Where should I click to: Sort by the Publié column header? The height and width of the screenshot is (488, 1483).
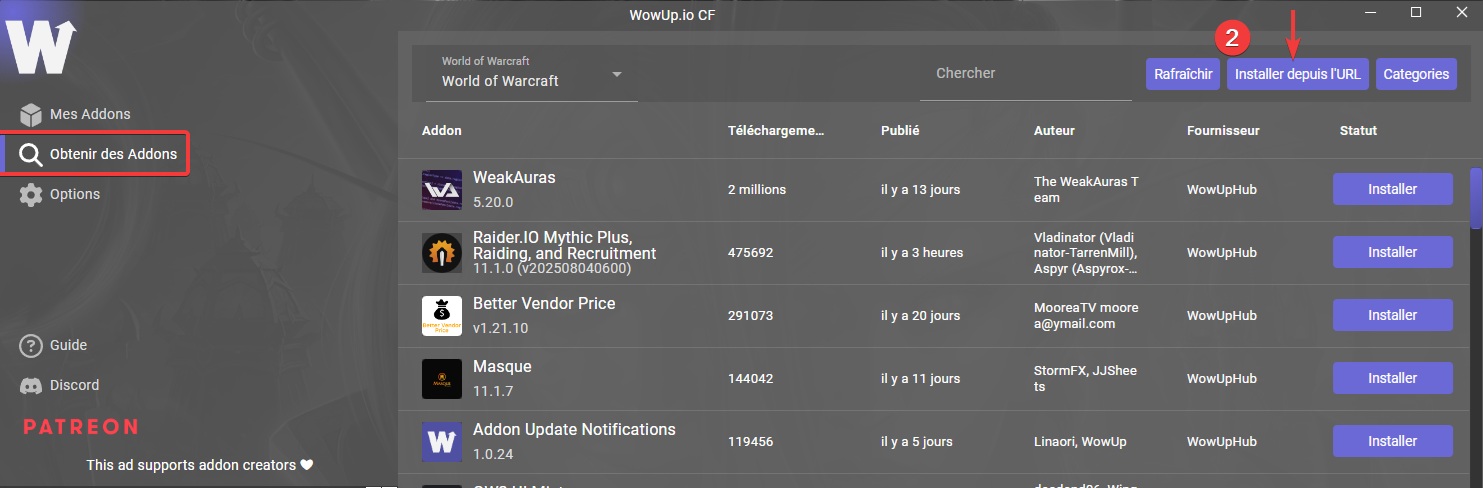[x=900, y=131]
